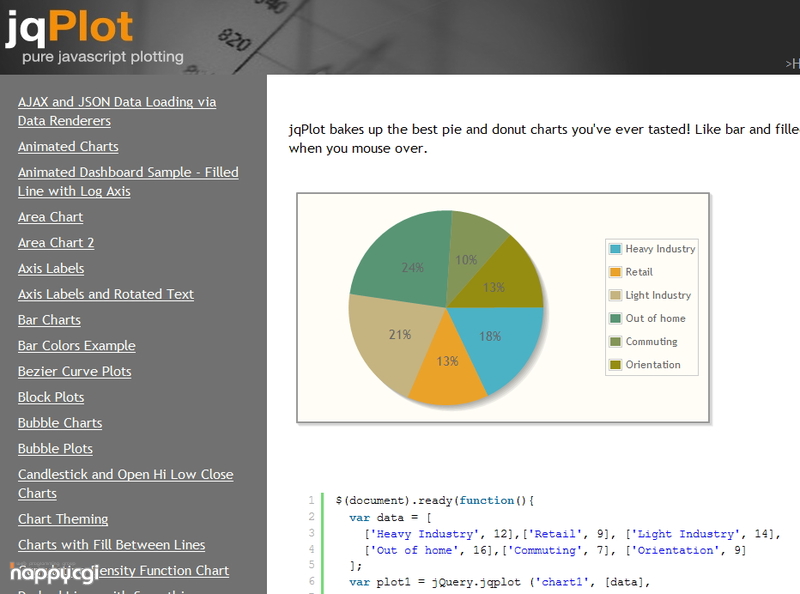
Task: Go to the Block Plots example
Action: (x=51, y=397)
